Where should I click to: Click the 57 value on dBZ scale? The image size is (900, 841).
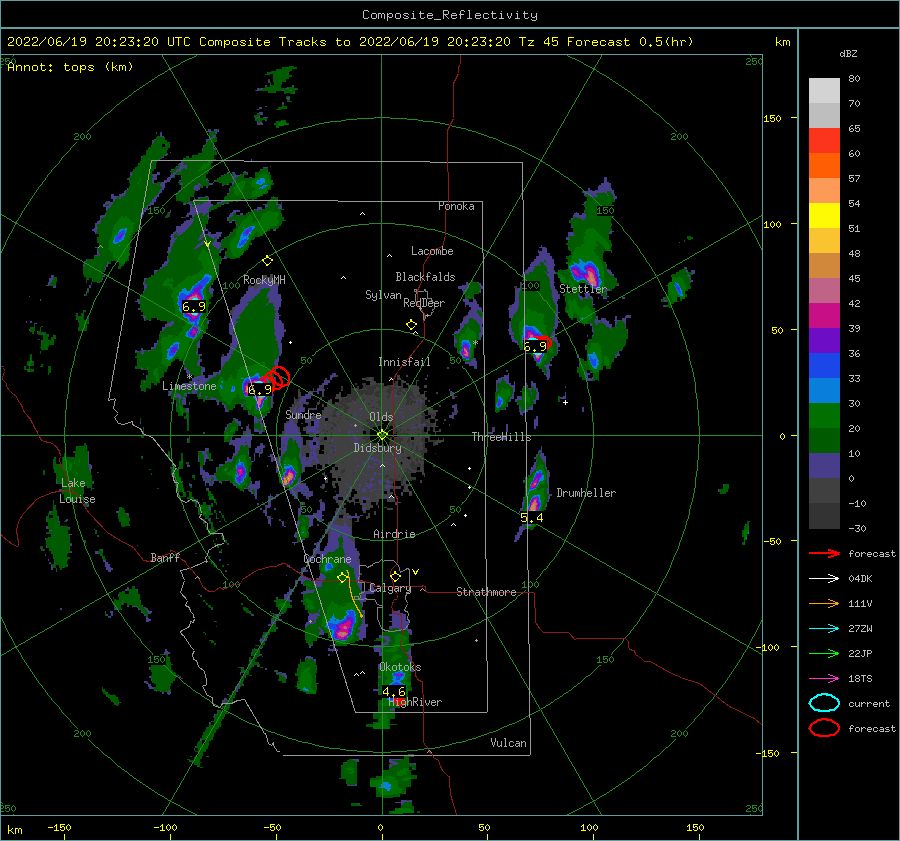[x=854, y=179]
